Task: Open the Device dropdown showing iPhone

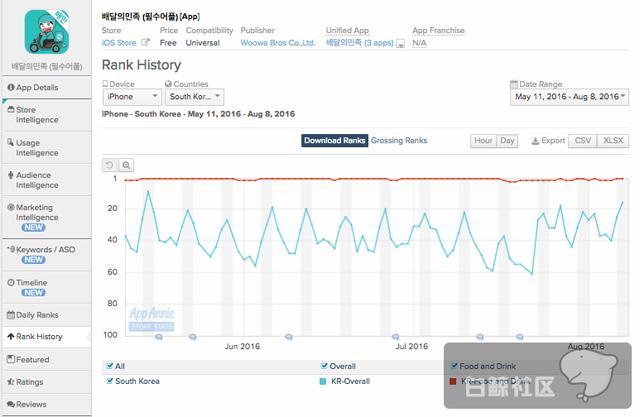Action: (x=133, y=97)
